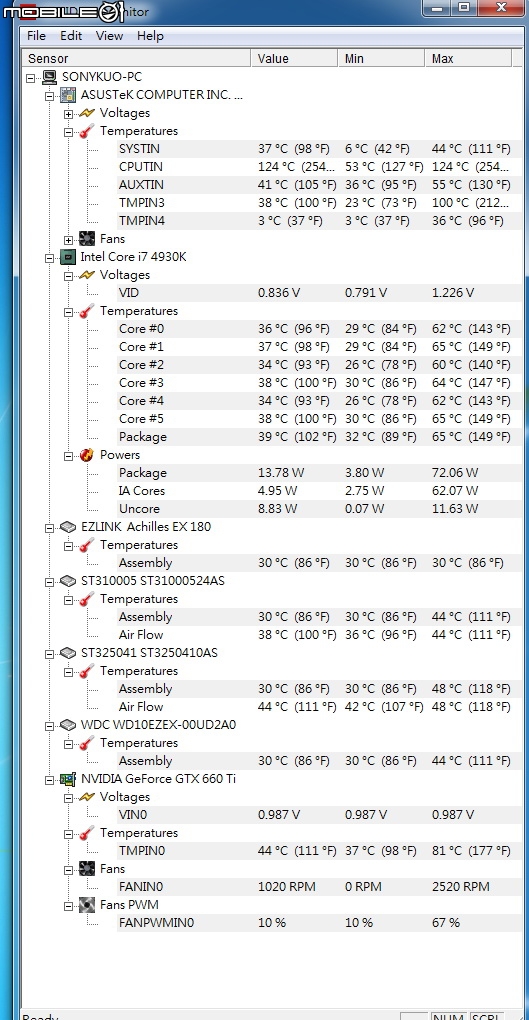Open the File menu
The height and width of the screenshot is (1020, 529).
(x=36, y=36)
